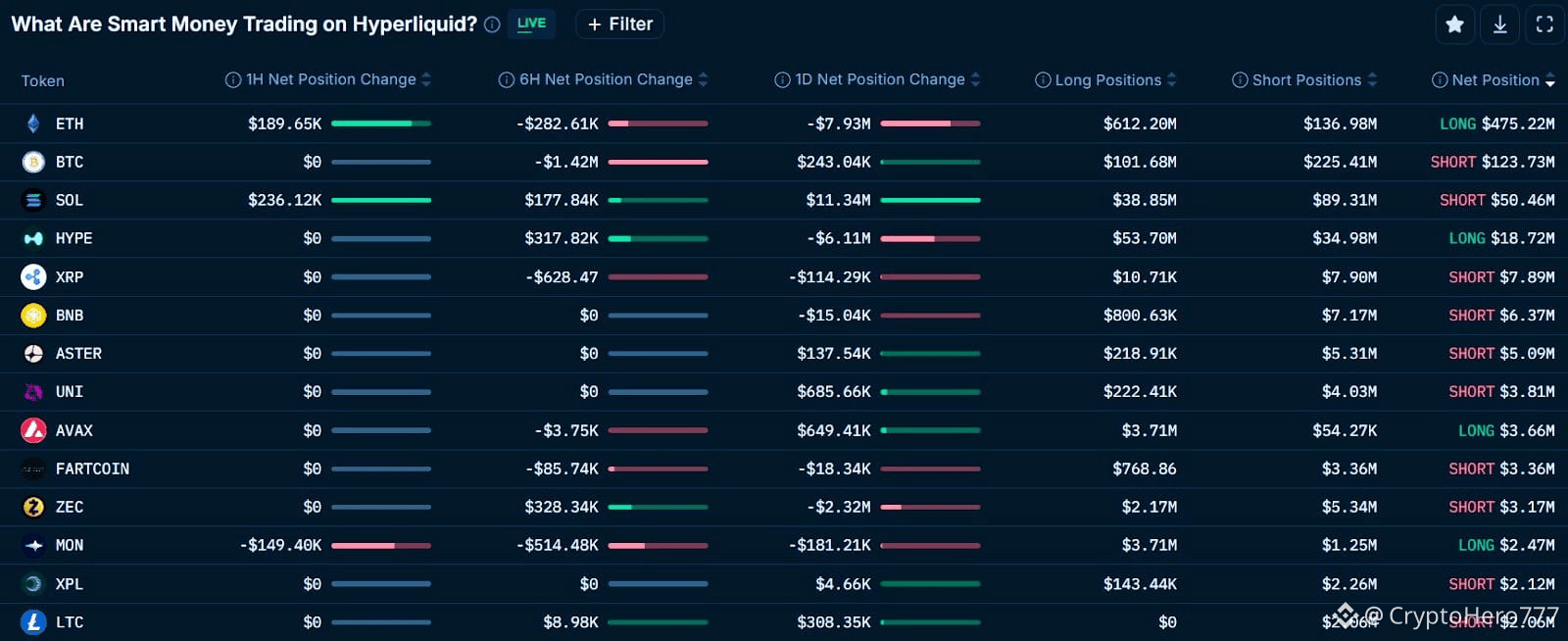Click the BTC token icon
Image resolution: width=1568 pixels, height=641 pixels.
coord(33,162)
